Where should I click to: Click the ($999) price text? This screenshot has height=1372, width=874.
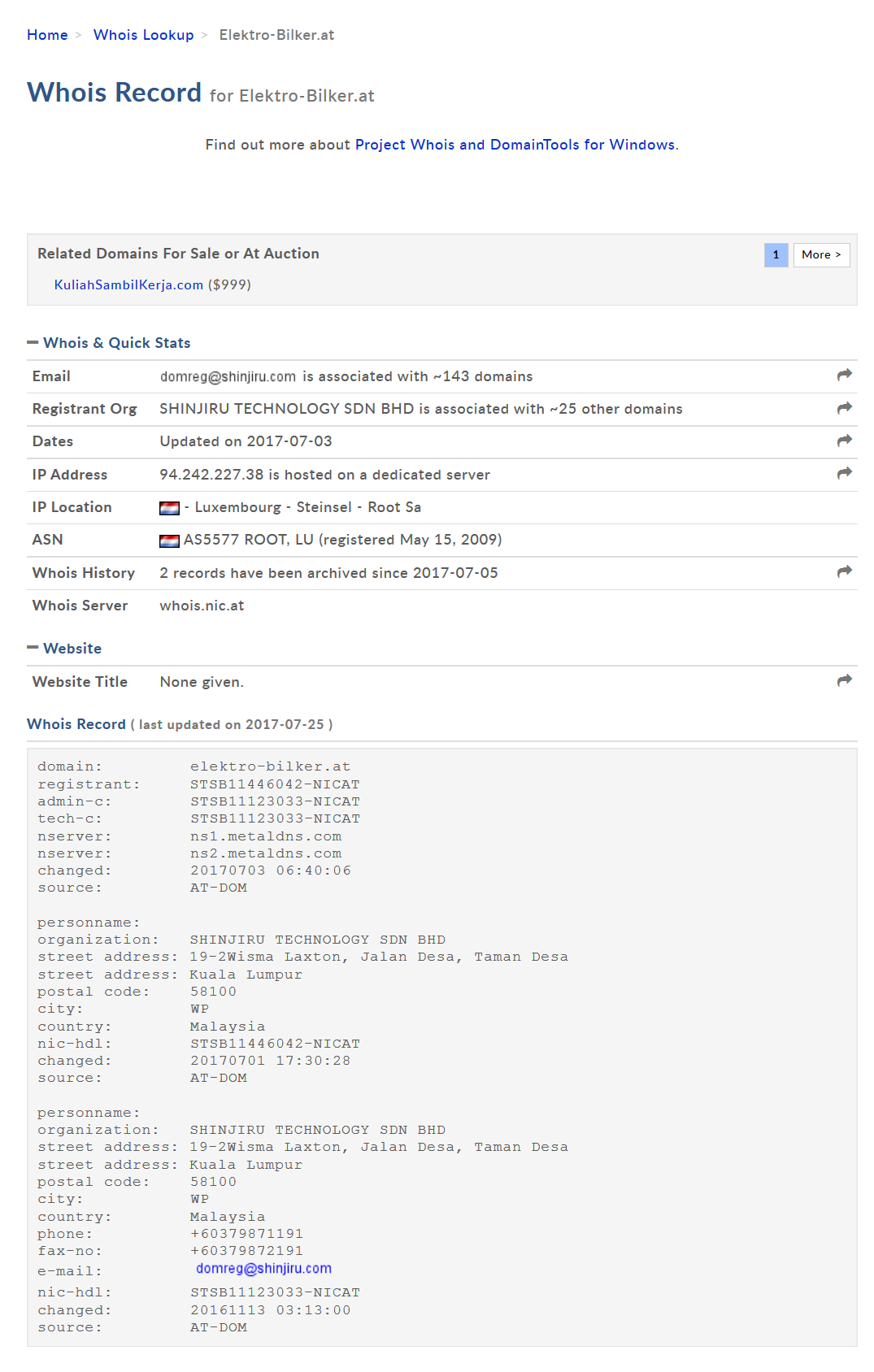(229, 284)
